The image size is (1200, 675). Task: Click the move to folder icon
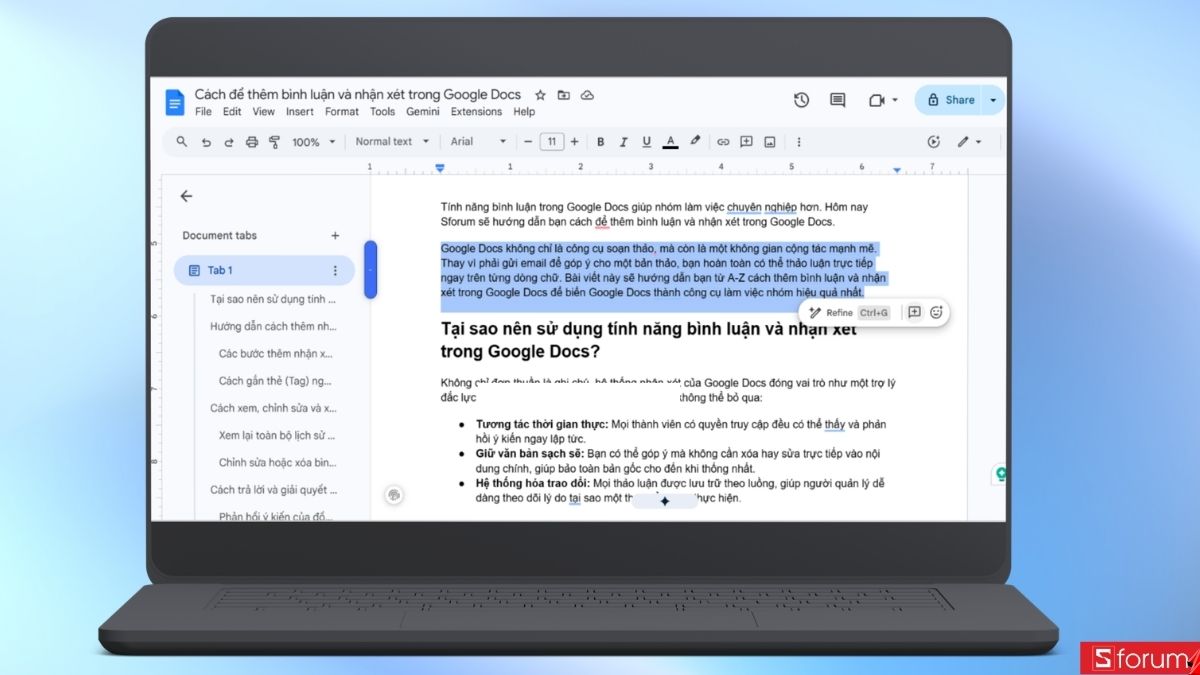coord(564,95)
